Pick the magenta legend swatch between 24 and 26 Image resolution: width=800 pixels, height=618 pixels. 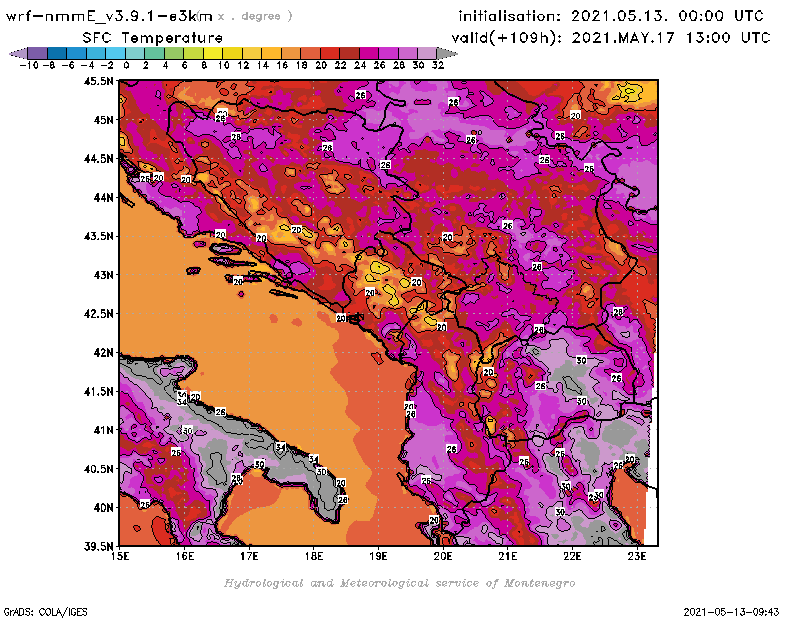[368, 53]
